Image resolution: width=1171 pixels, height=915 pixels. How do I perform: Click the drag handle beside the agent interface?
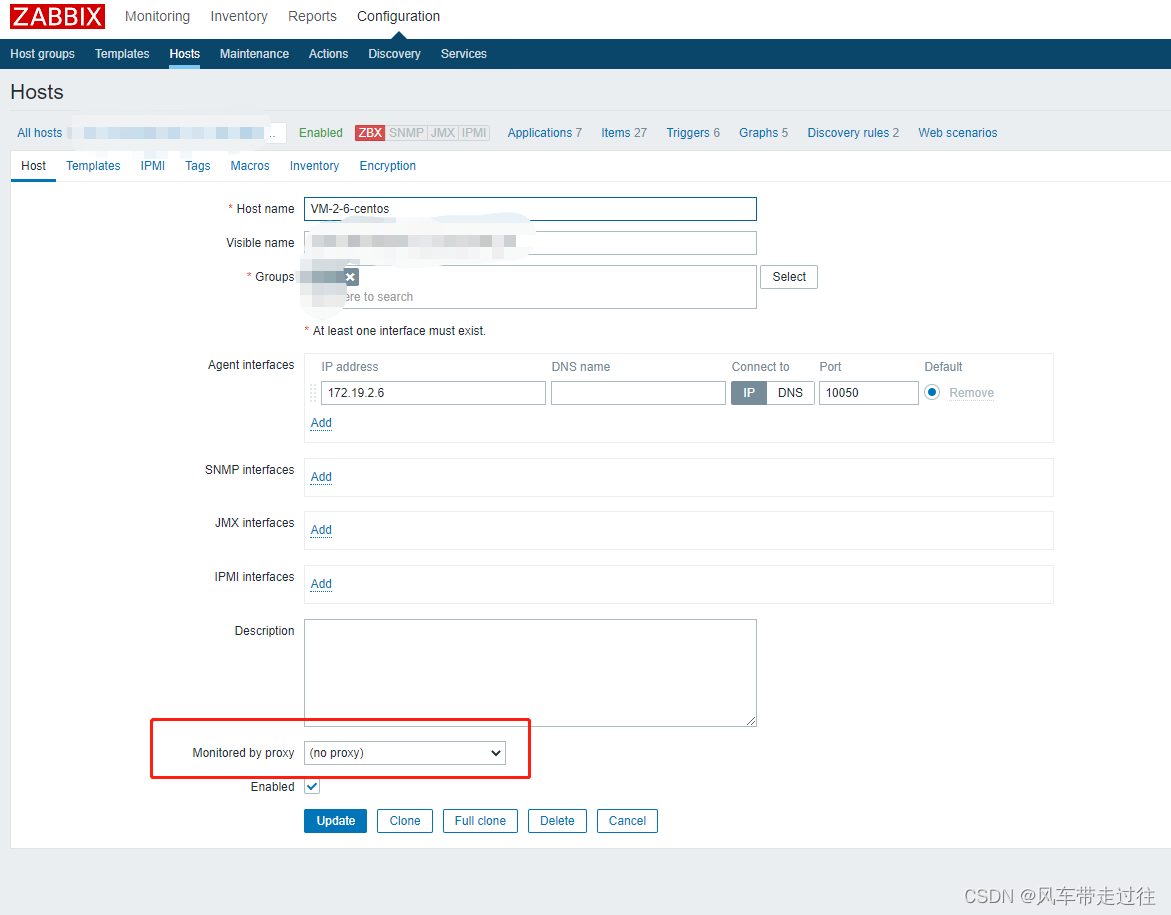click(x=312, y=392)
